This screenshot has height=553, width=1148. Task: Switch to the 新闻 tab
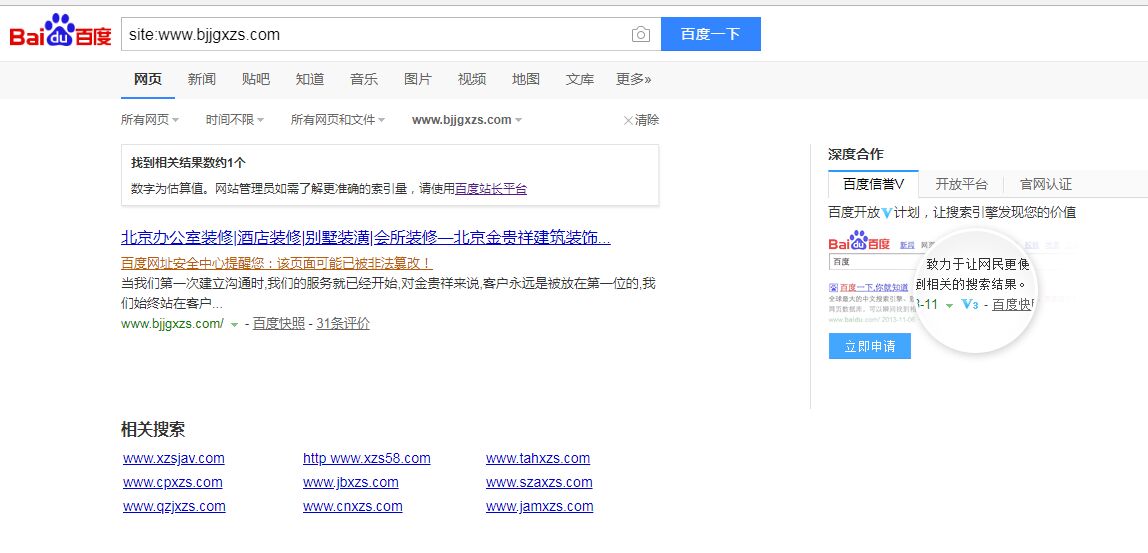click(202, 79)
